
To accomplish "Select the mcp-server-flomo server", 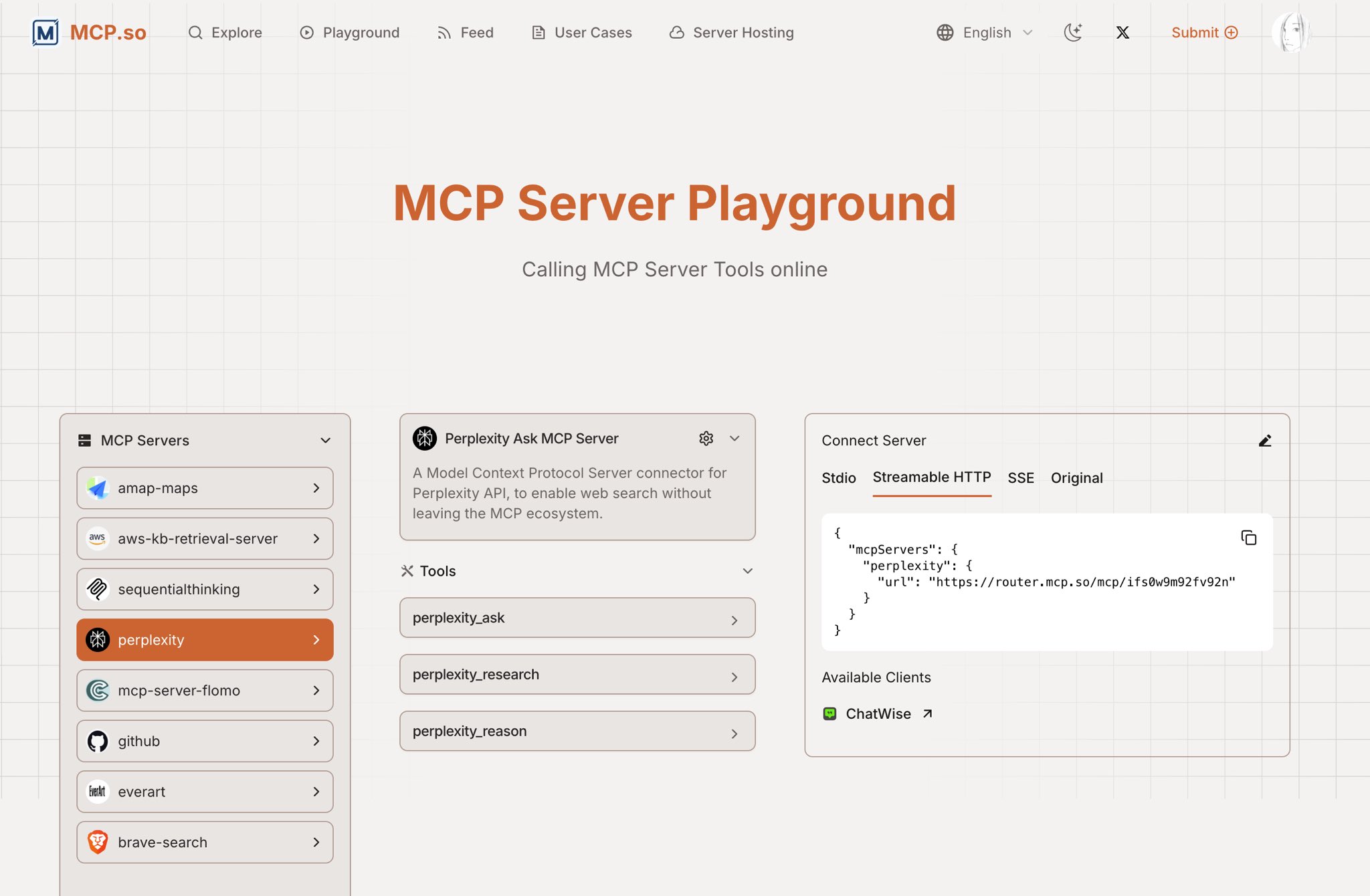I will point(205,690).
